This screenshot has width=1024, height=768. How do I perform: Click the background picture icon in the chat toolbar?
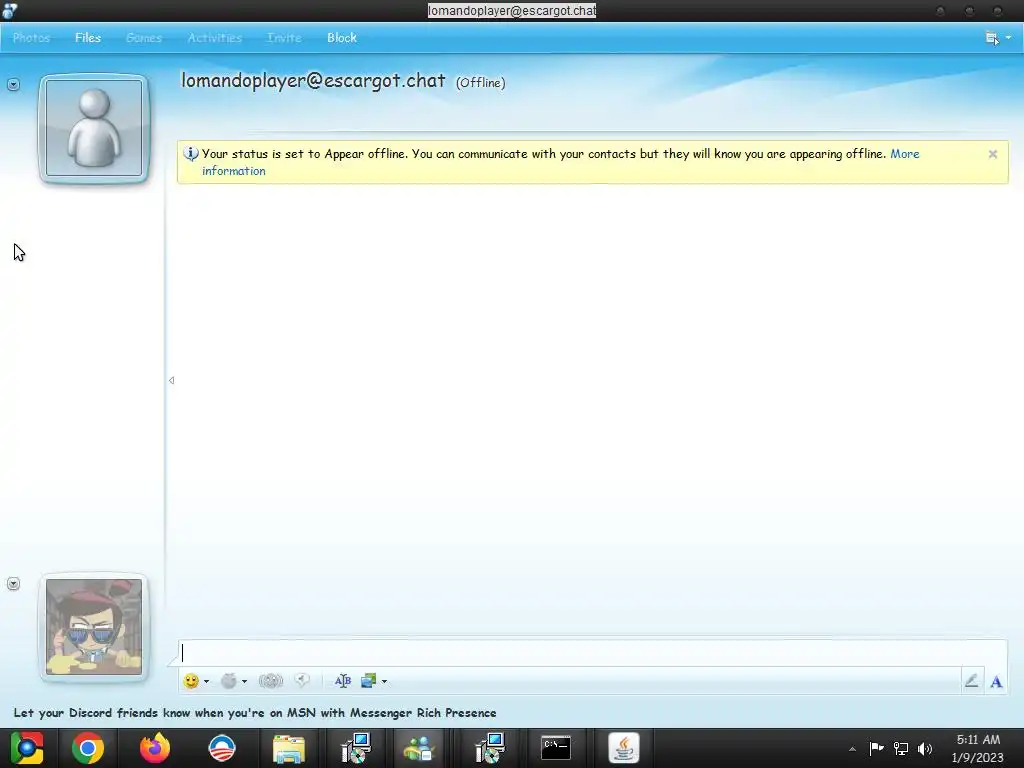pos(368,681)
